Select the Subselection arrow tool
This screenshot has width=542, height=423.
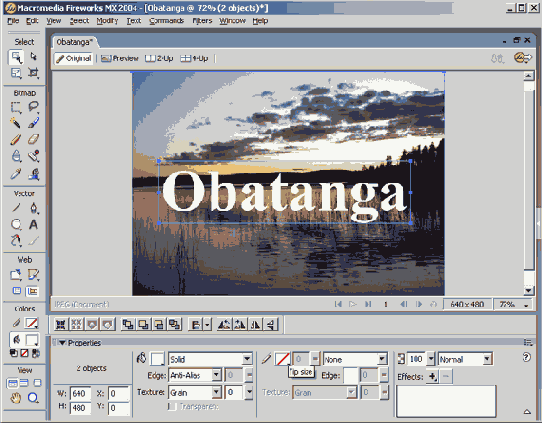tap(33, 56)
